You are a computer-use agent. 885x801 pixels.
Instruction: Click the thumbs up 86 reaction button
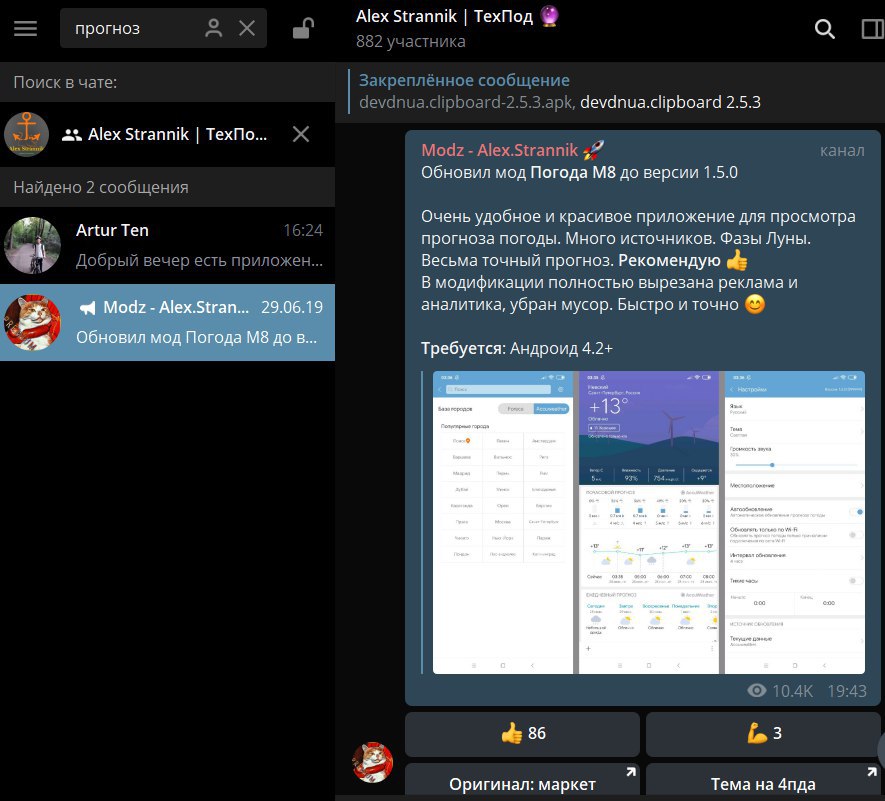coord(522,734)
